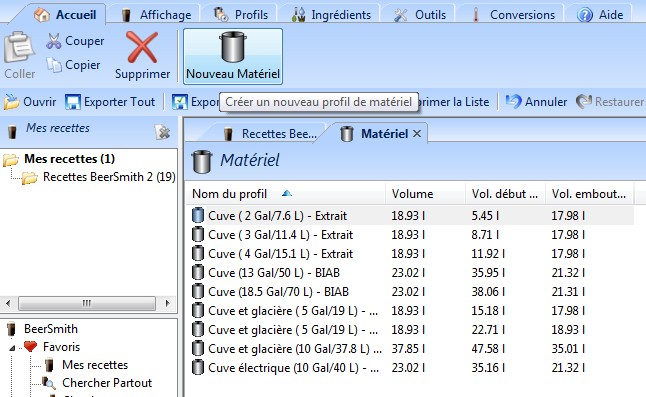Screen dimensions: 646x397
Task: Click the pot icon of Cuve électrique row
Action: 198,367
